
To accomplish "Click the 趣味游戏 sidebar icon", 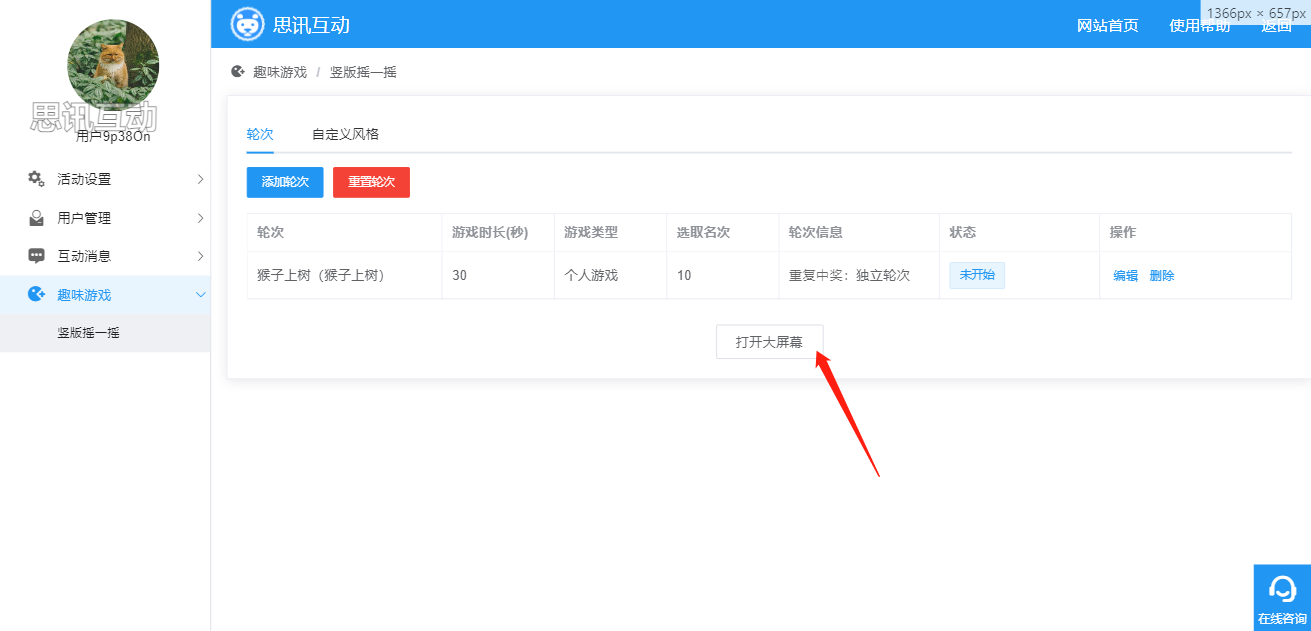I will 36,294.
